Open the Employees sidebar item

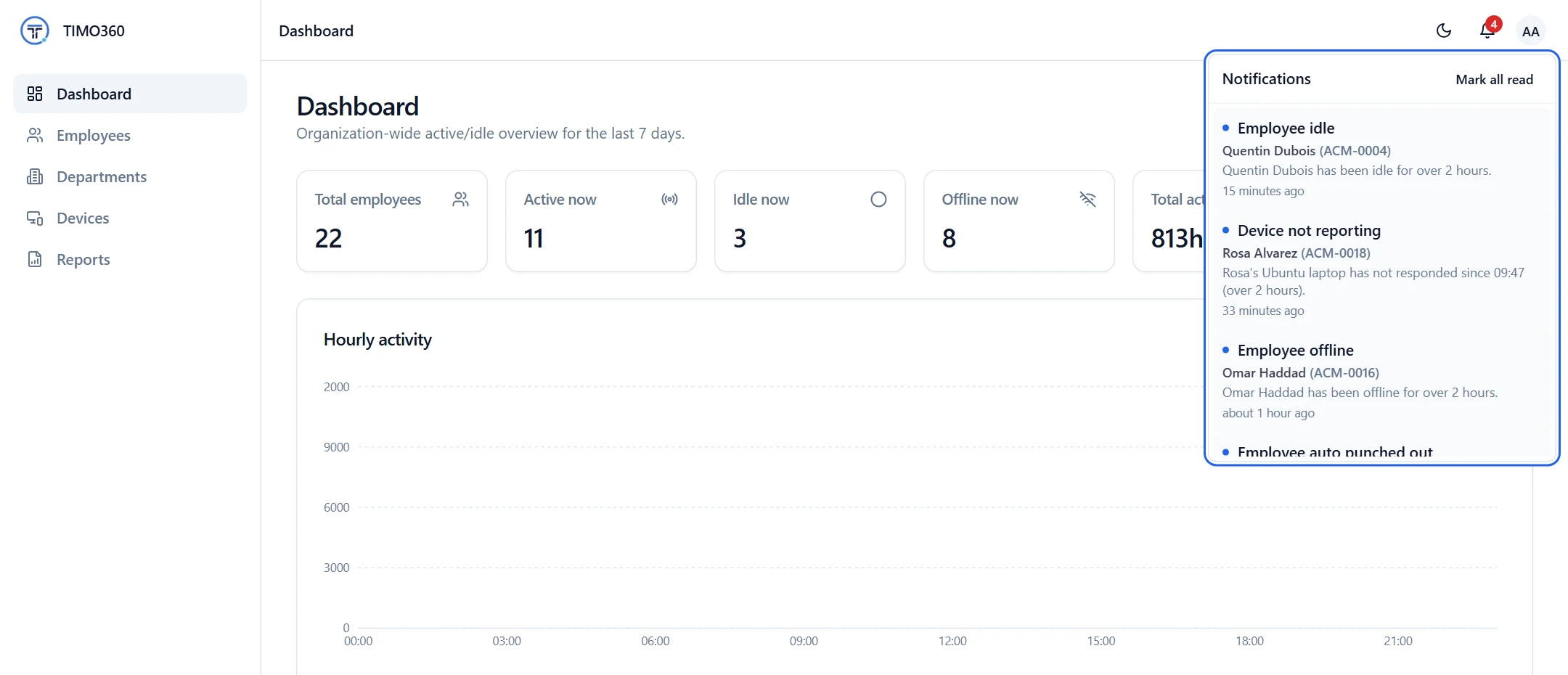pos(130,135)
